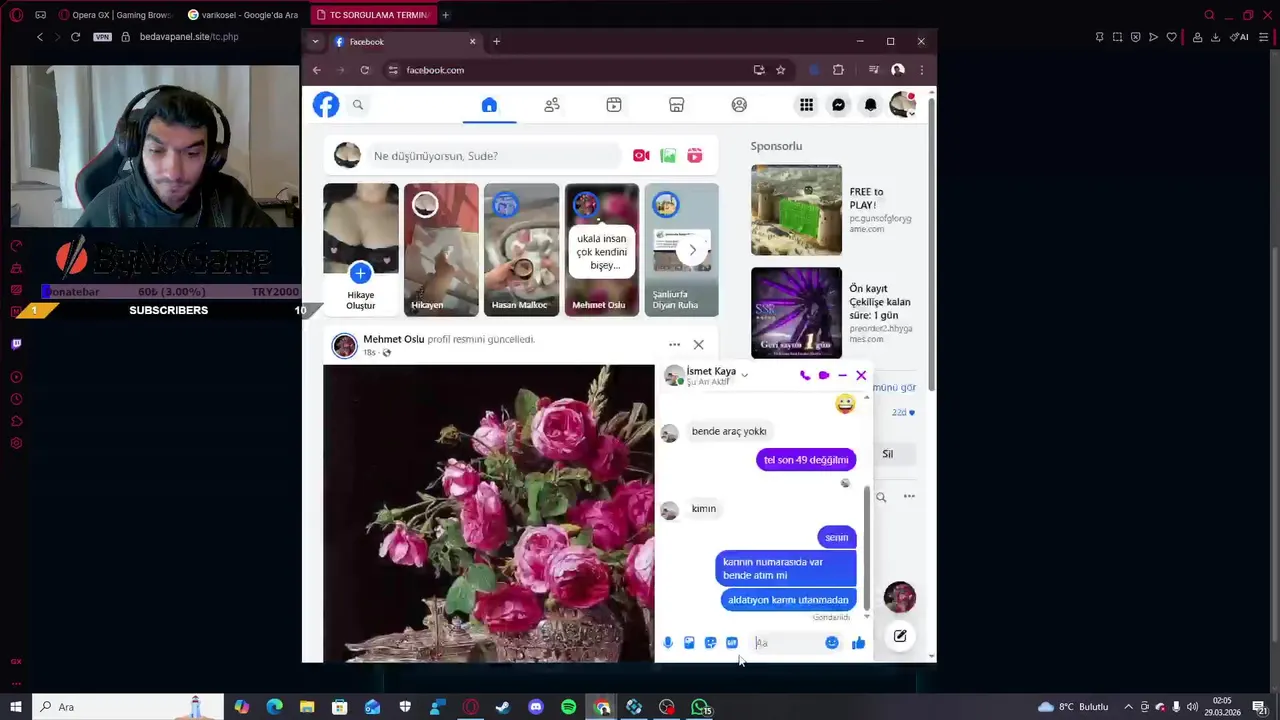This screenshot has height=720, width=1280.
Task: Attach a file or photo in chat
Action: point(689,643)
